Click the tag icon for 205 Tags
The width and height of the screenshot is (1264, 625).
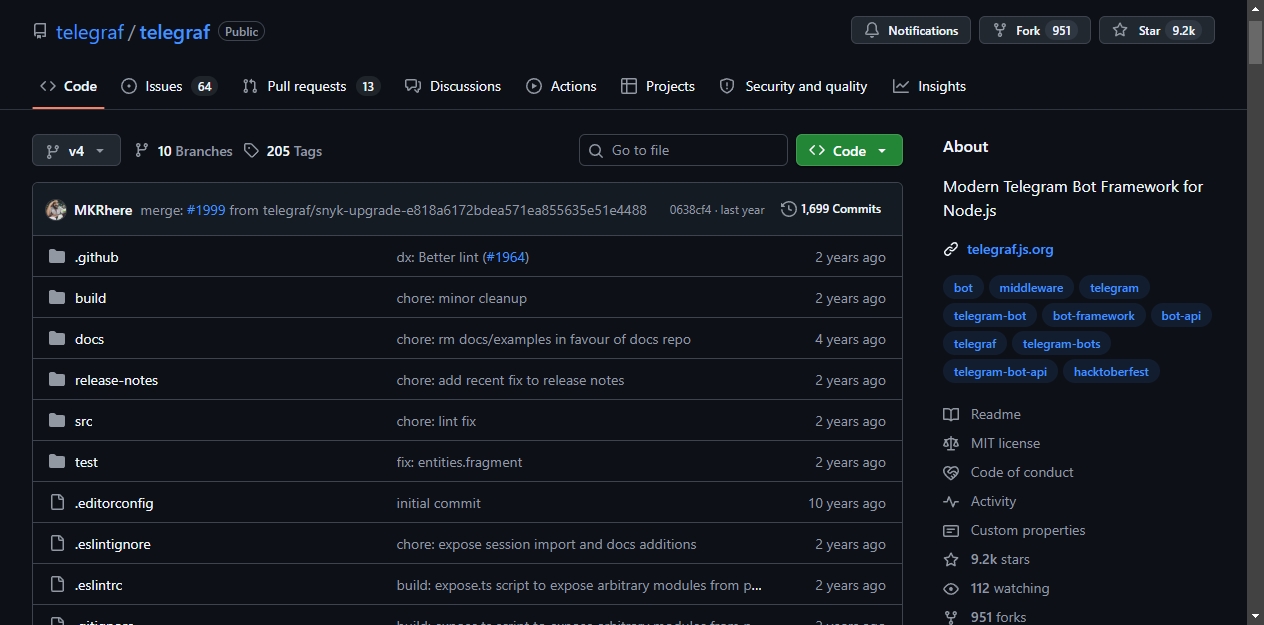pos(251,151)
